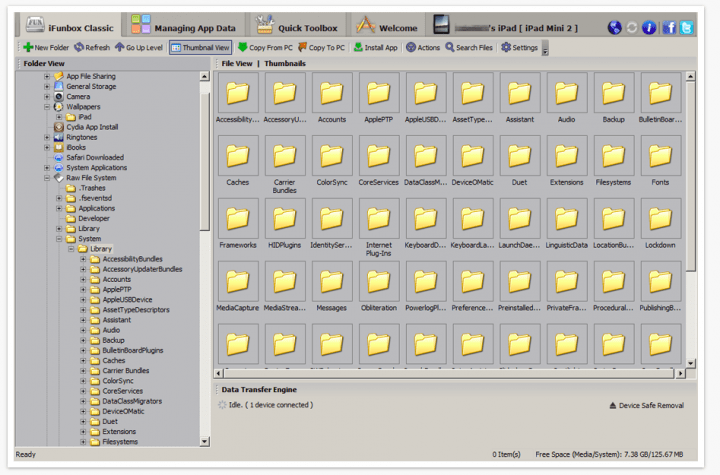Click the grey sync circle icon
The image size is (720, 475).
632,28
